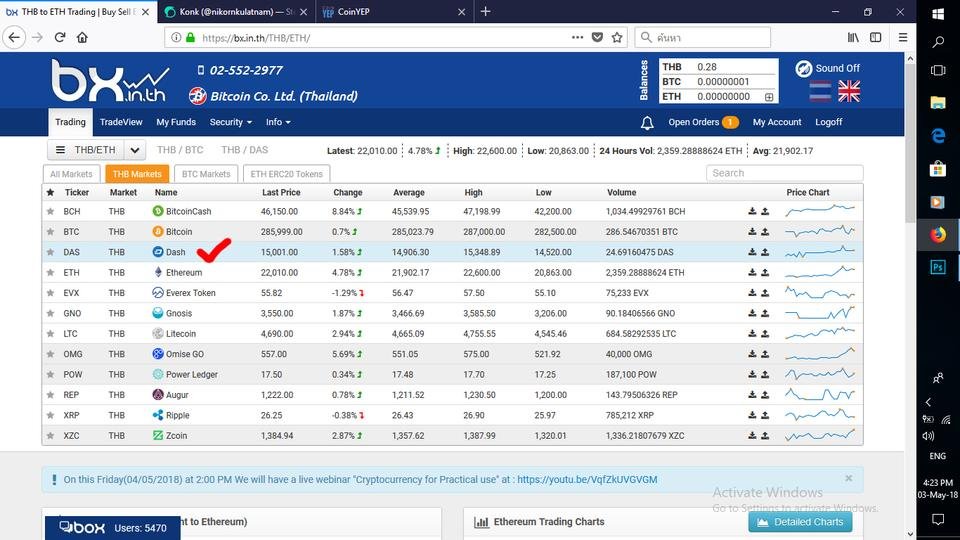Select the Thai flag language icon

[820, 91]
